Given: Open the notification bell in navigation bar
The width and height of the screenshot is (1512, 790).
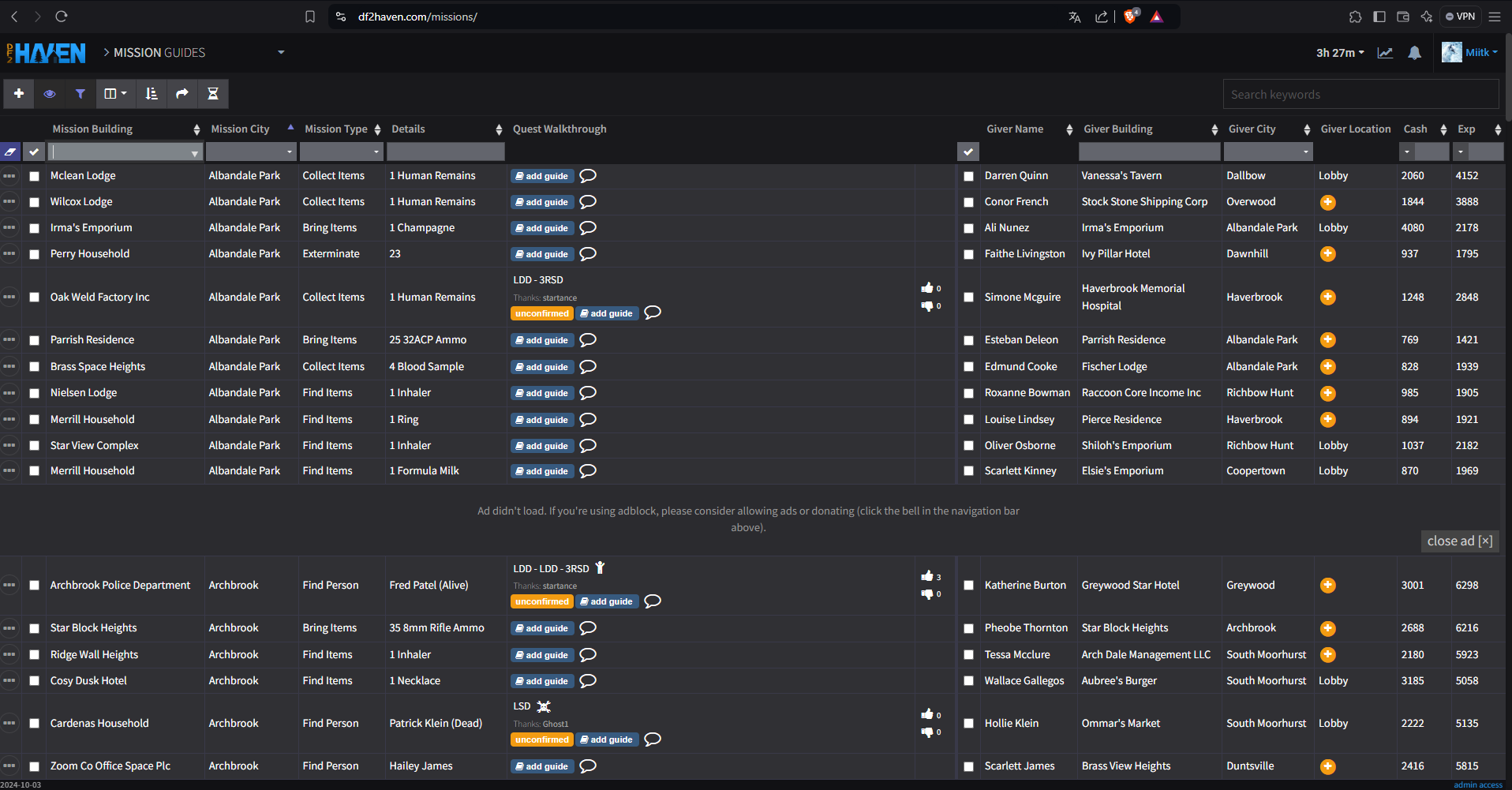Looking at the screenshot, I should point(1414,53).
